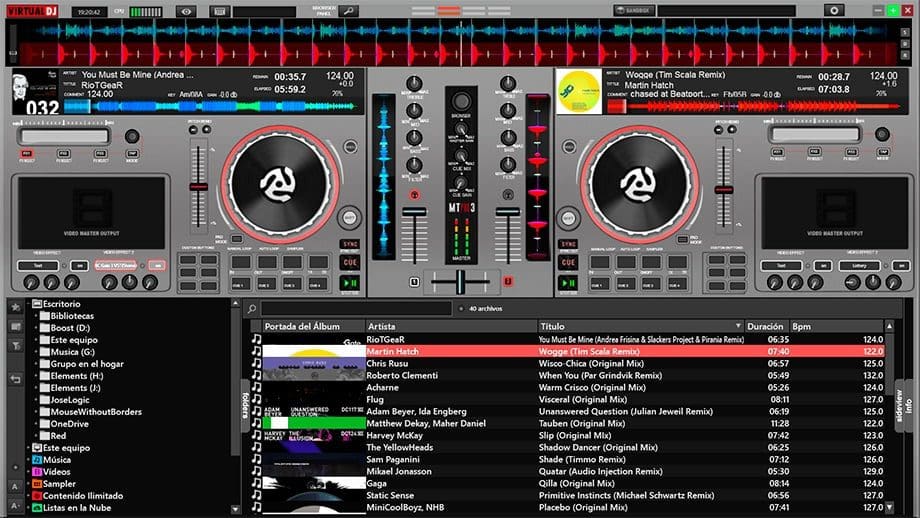Viewport: 920px width, 518px height.
Task: Click the left deck jog wheel center
Action: coord(278,184)
